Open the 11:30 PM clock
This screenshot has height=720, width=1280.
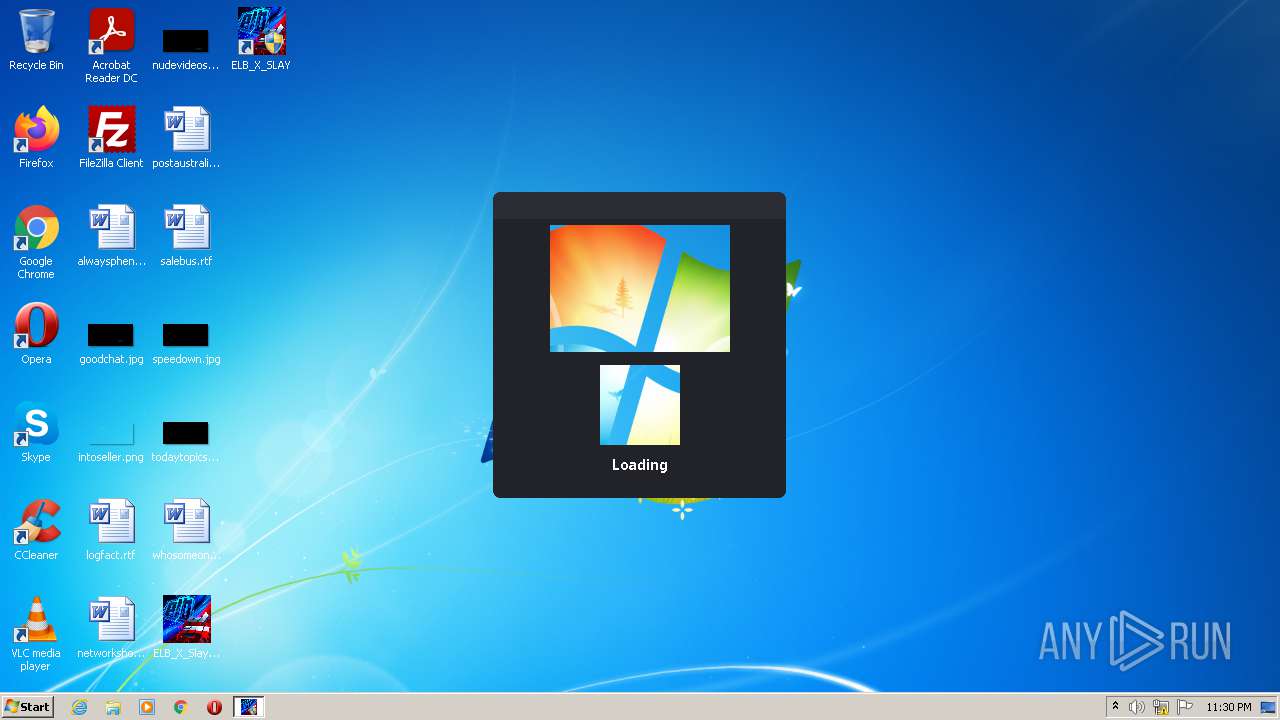tap(1229, 707)
